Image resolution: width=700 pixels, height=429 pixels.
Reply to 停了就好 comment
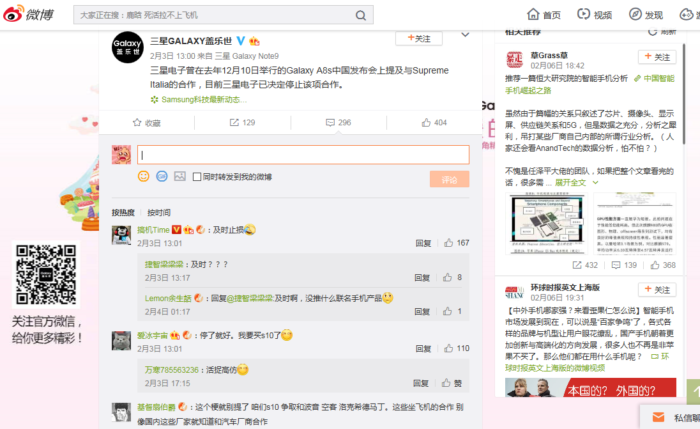tap(423, 349)
